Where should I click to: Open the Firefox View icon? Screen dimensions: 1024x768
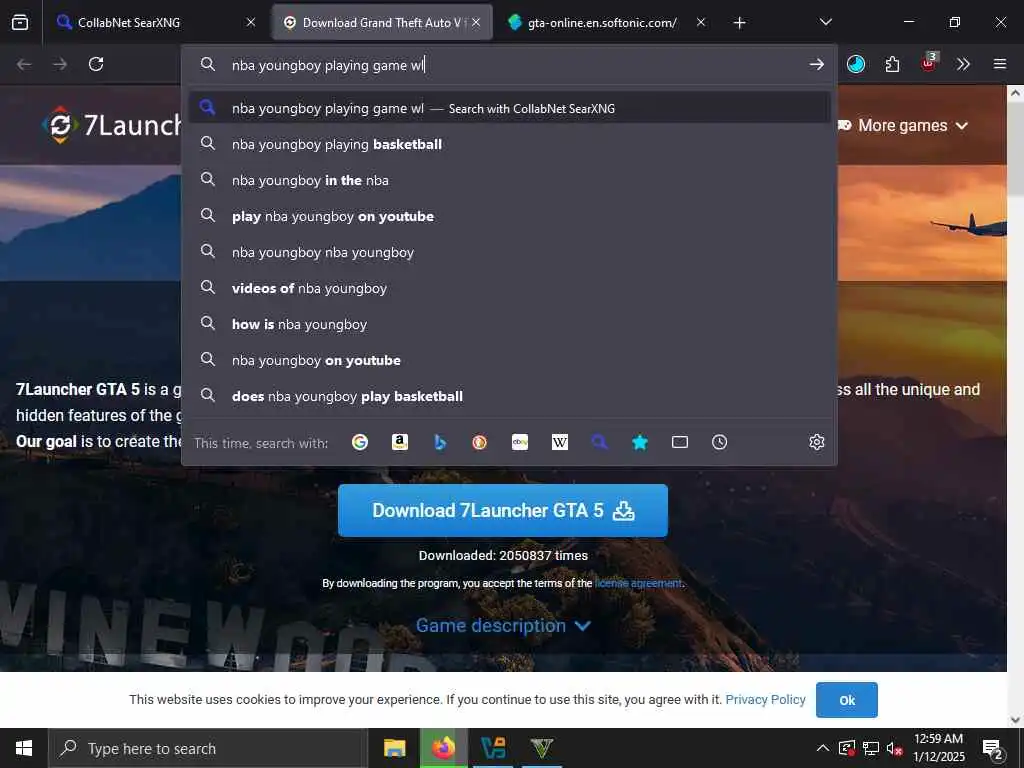[20, 22]
